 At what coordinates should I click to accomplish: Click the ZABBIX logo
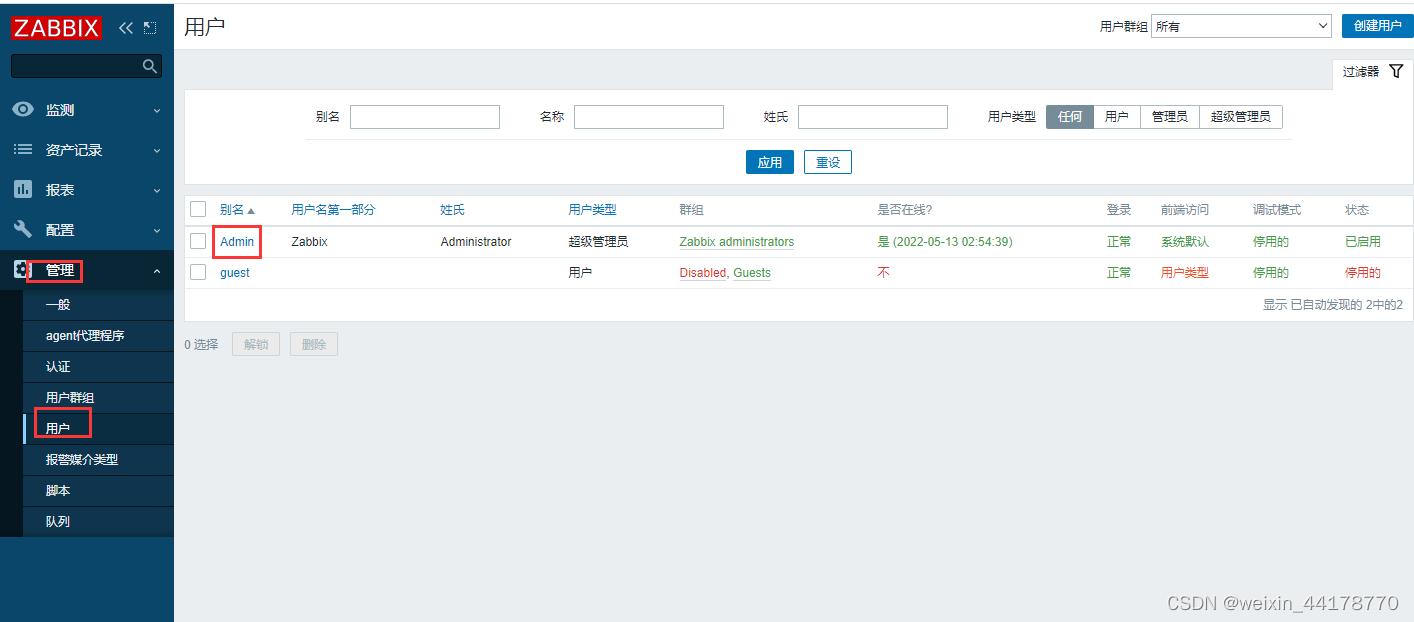pyautogui.click(x=57, y=28)
